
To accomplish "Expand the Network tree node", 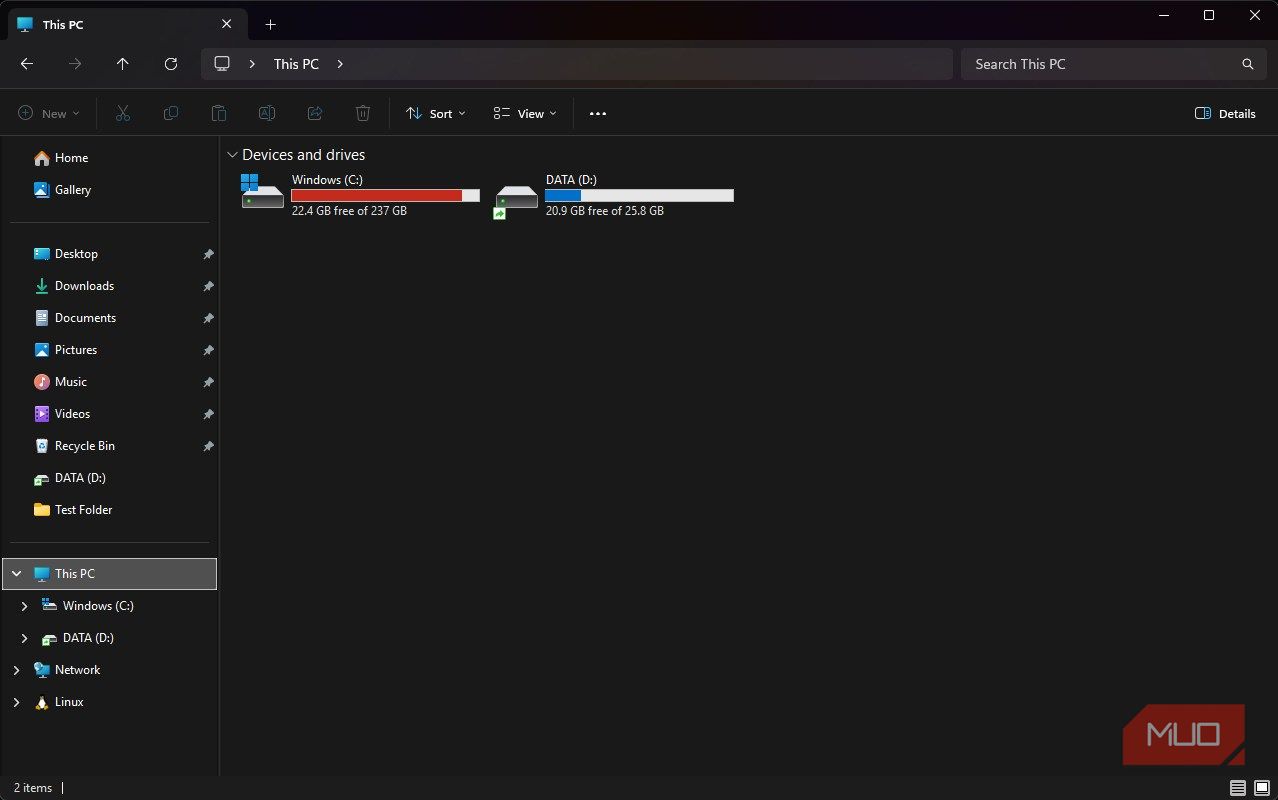I will tap(16, 670).
